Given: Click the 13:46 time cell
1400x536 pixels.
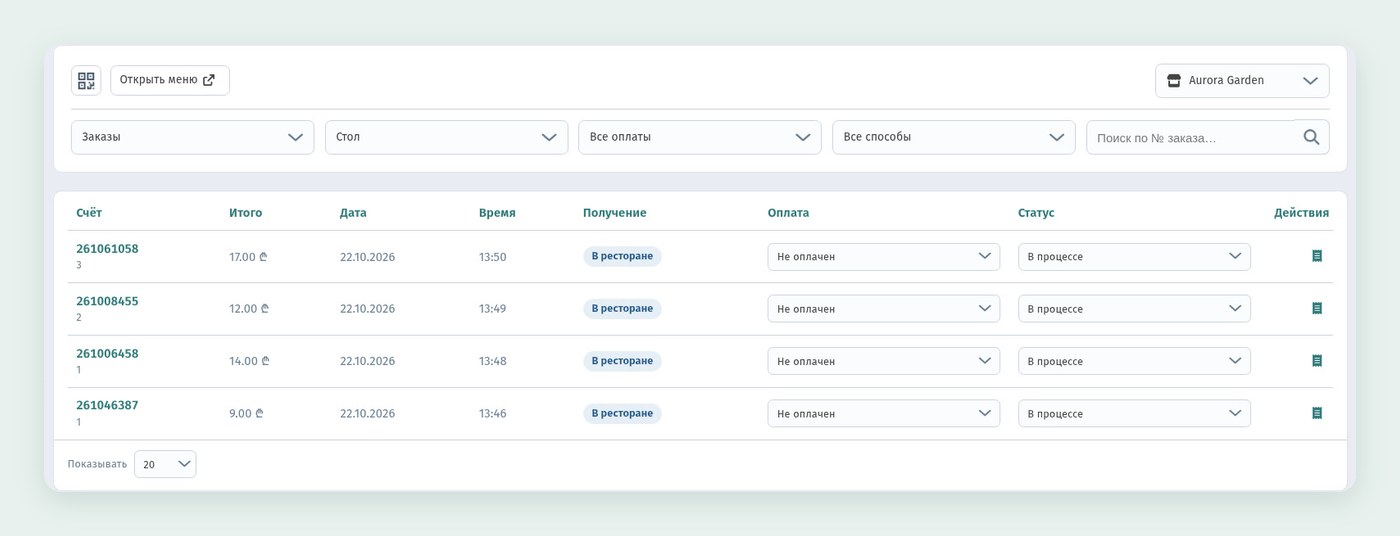Looking at the screenshot, I should [x=493, y=413].
